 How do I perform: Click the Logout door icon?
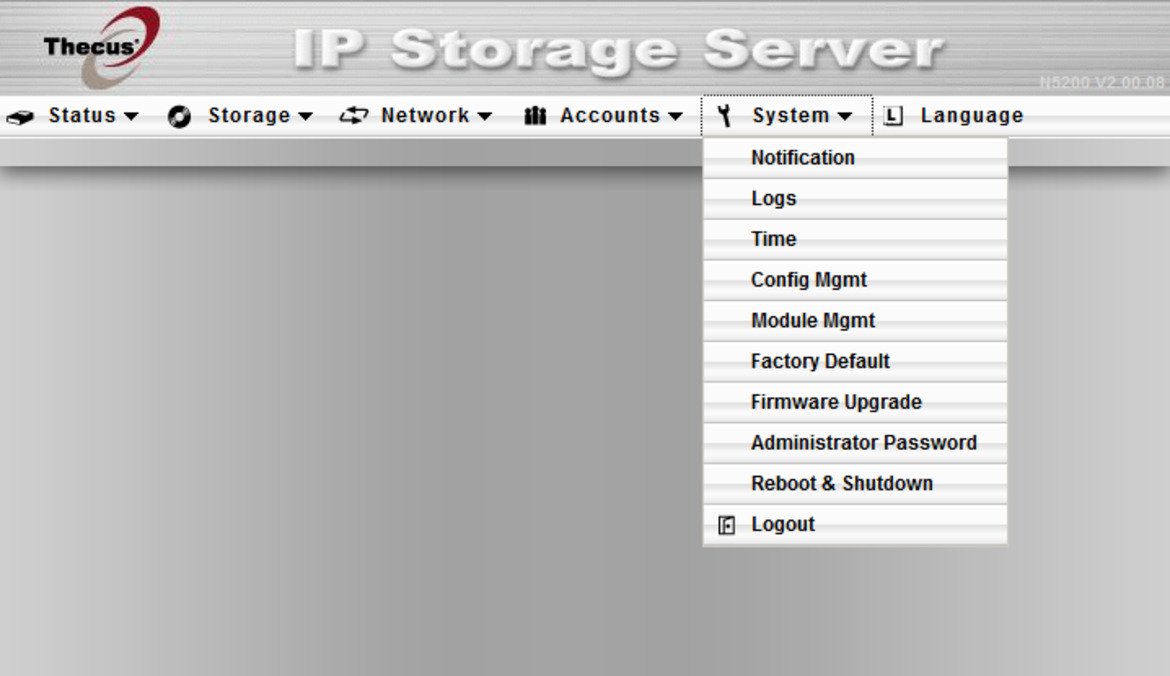(727, 523)
